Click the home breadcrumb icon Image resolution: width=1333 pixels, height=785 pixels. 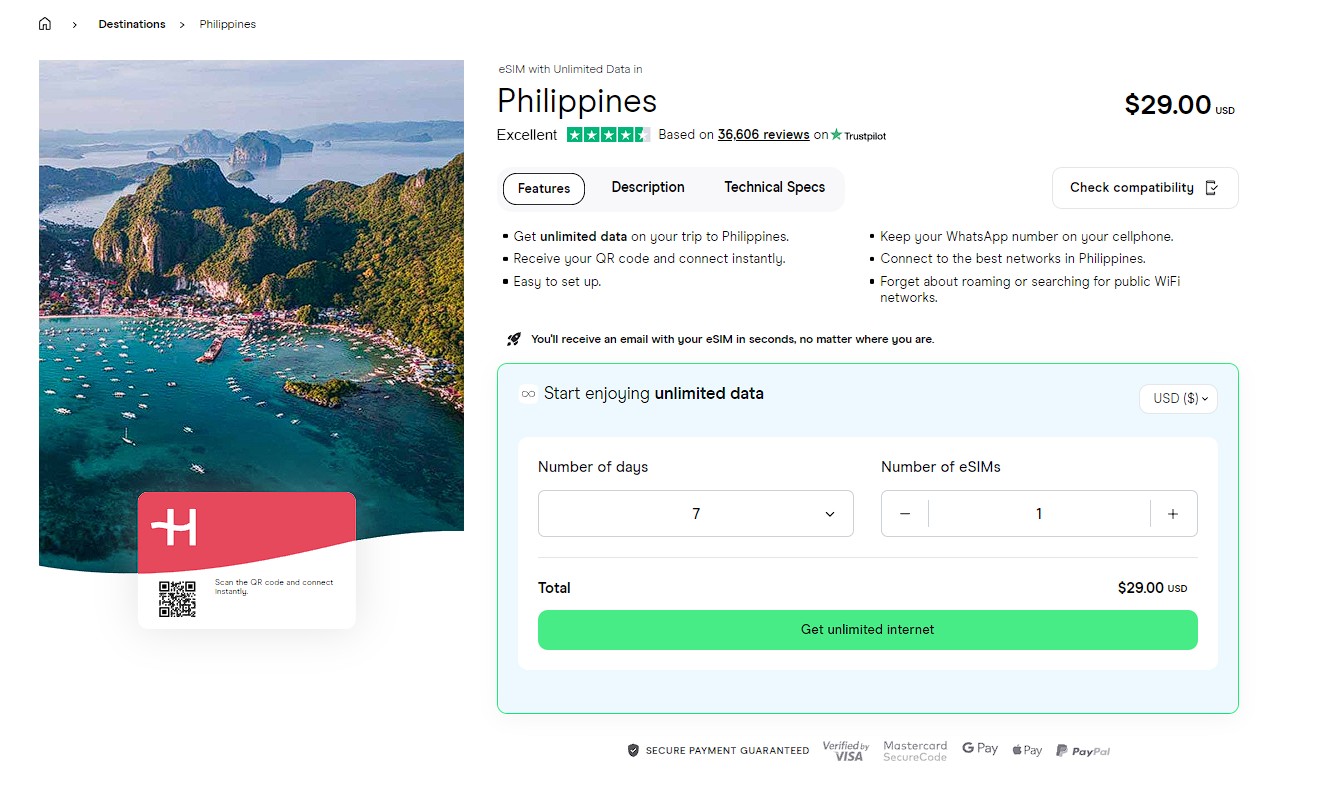pos(44,22)
